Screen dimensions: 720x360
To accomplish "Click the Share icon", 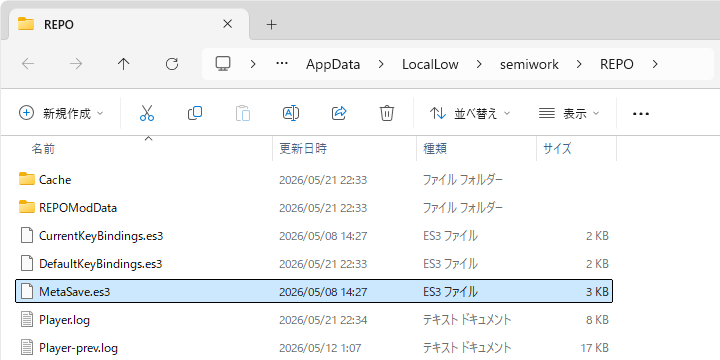I will (339, 113).
